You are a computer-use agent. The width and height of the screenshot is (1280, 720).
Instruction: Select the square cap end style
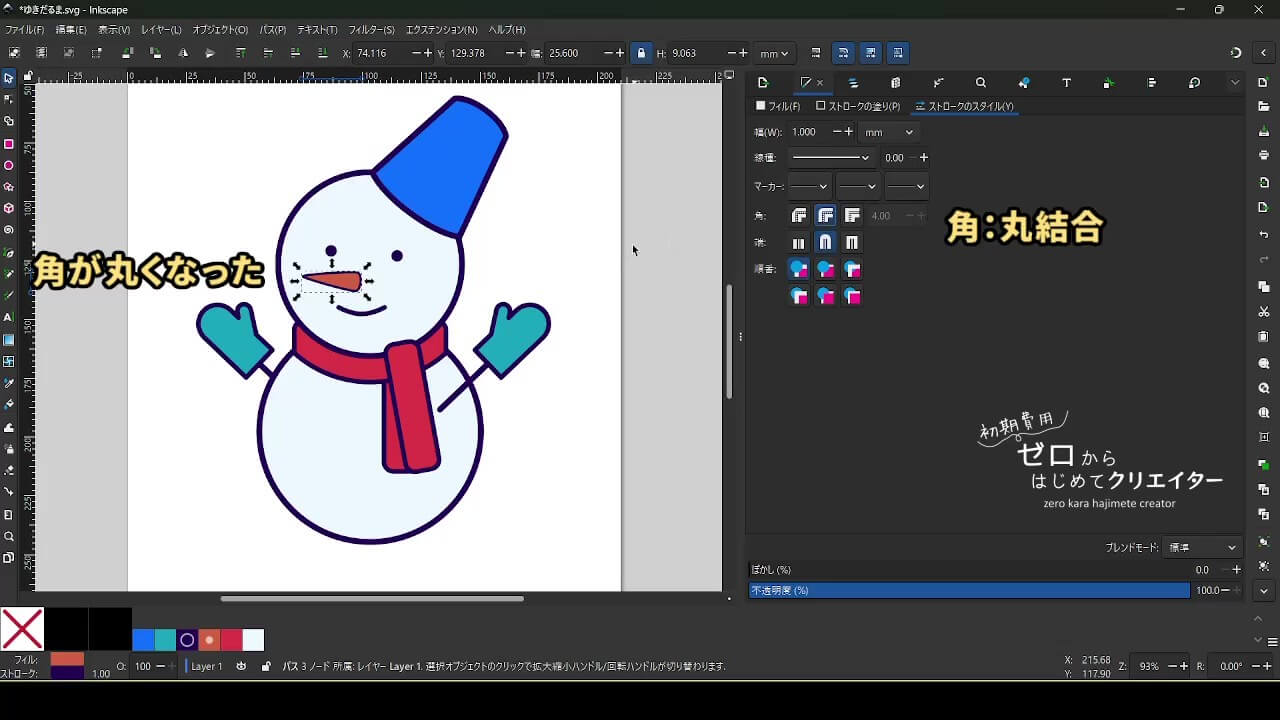coord(852,242)
